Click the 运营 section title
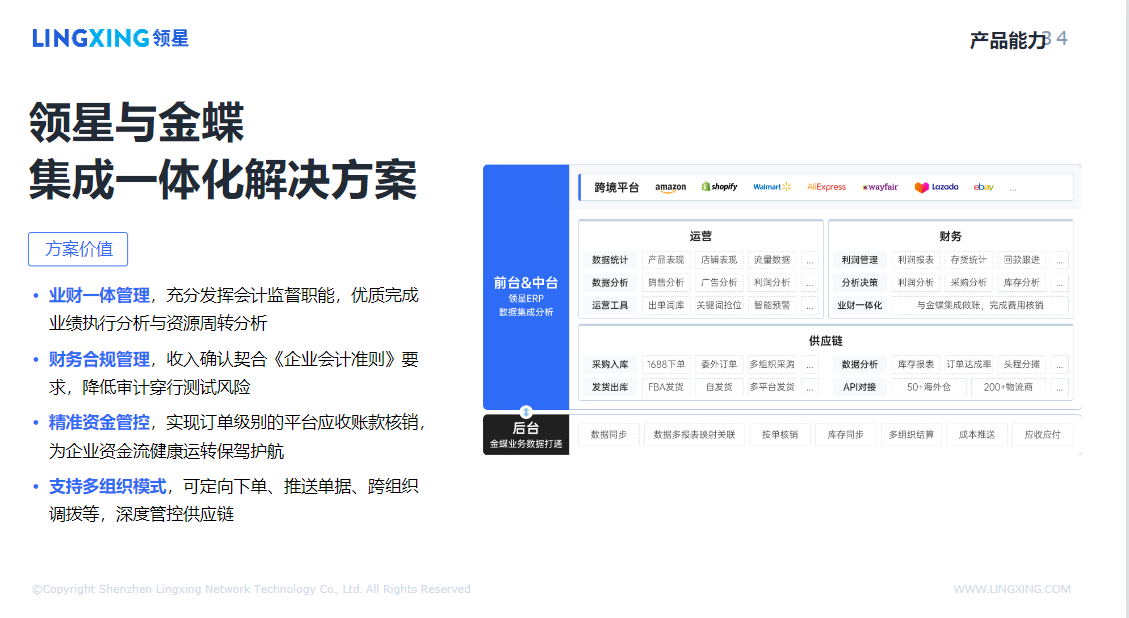 (701, 236)
